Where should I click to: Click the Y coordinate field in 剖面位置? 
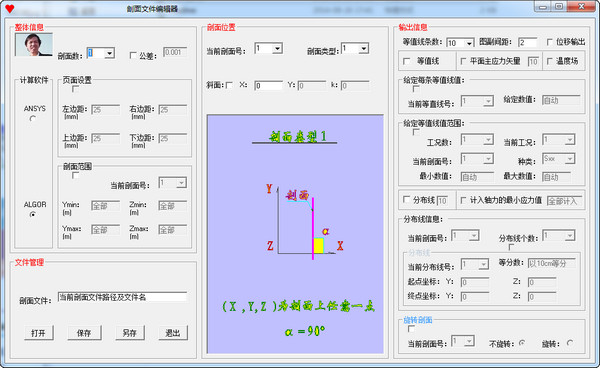click(x=312, y=86)
